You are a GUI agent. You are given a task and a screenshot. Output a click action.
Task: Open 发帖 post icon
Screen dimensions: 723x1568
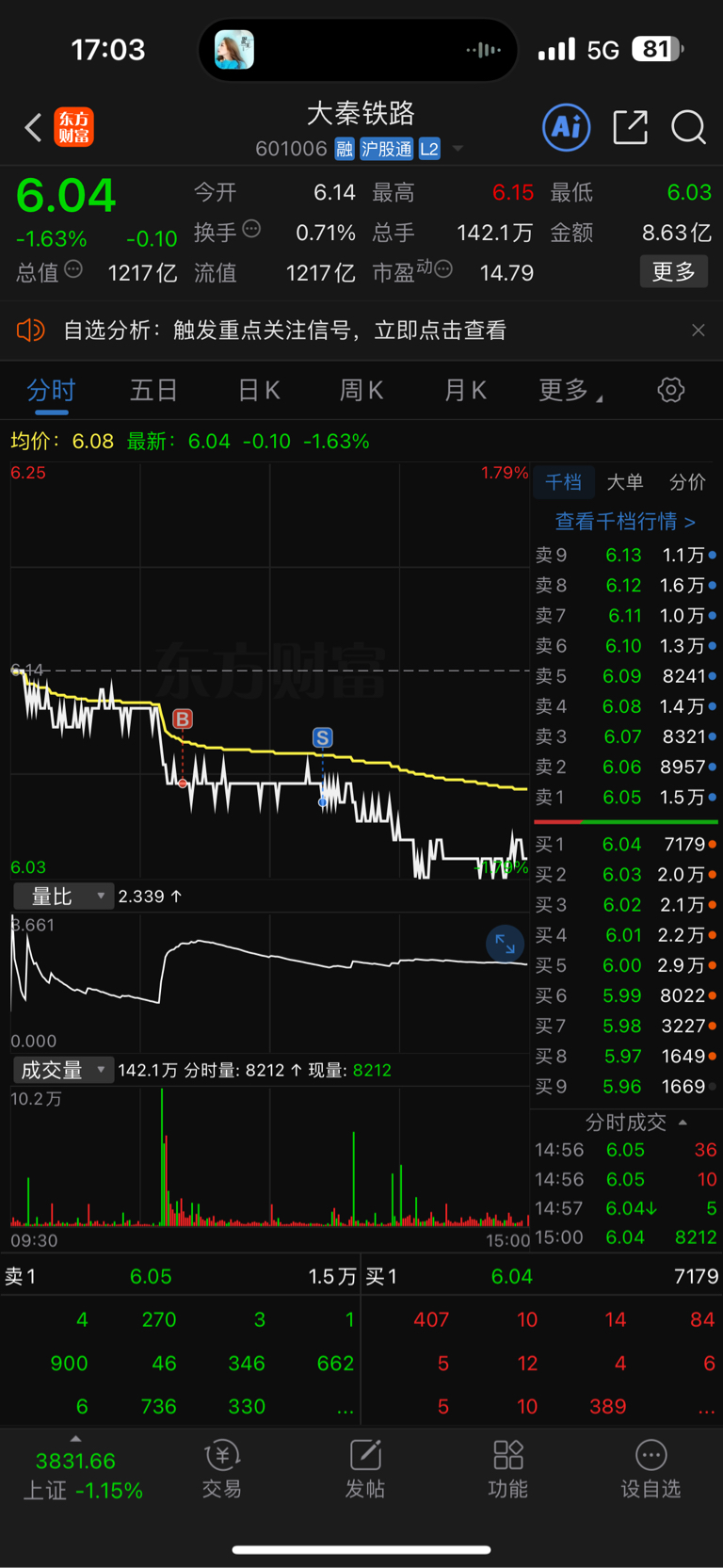click(365, 1469)
